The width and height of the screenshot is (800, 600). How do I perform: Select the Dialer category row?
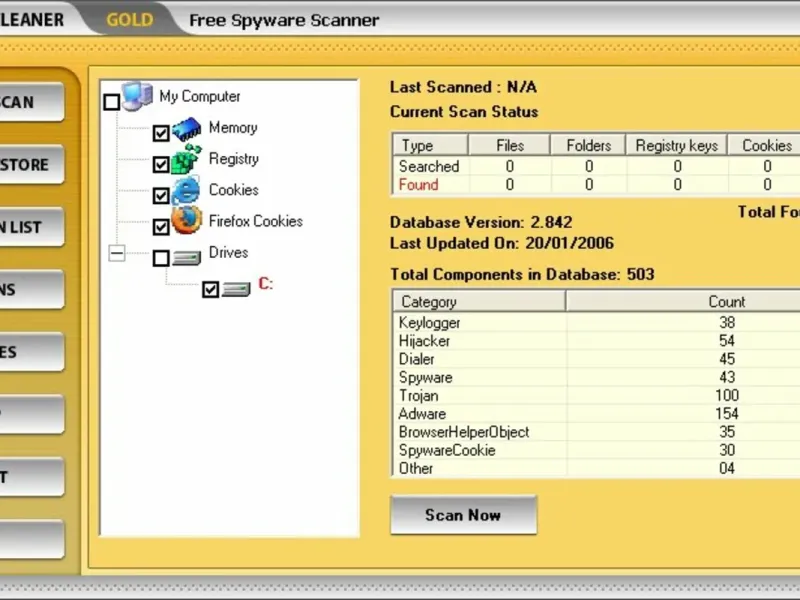point(596,359)
